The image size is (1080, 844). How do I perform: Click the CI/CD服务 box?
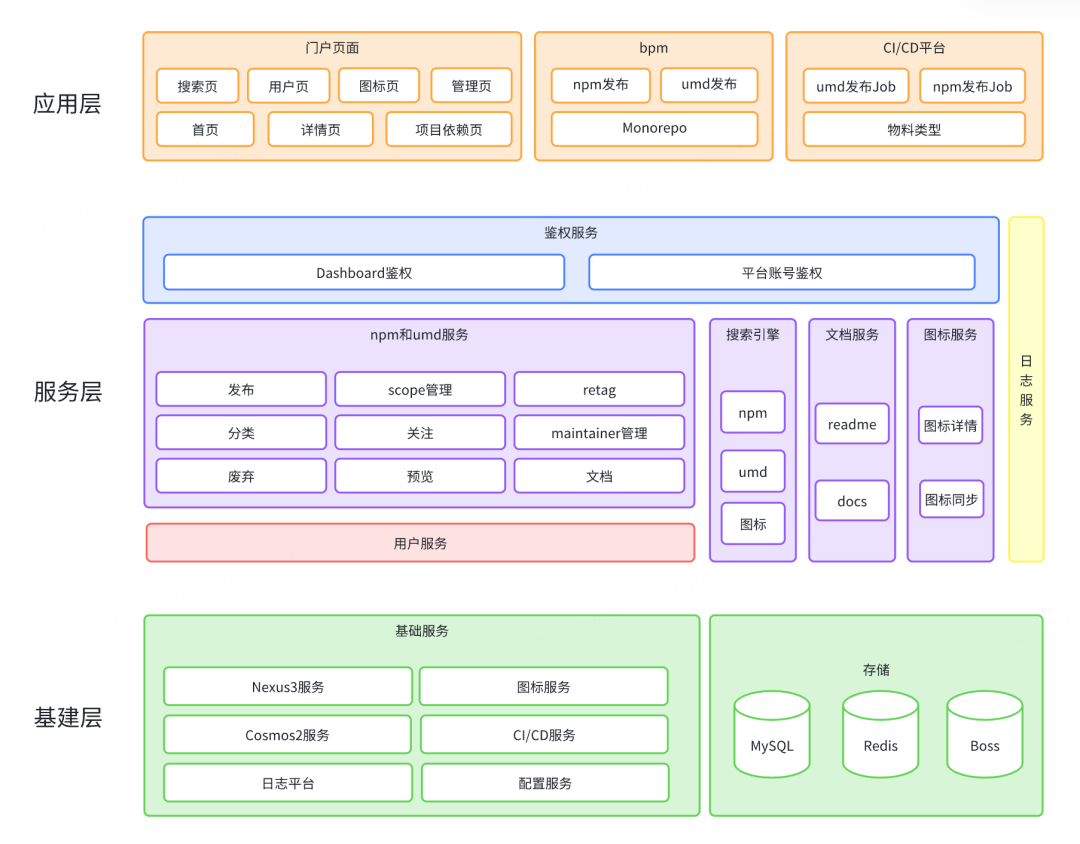(544, 734)
